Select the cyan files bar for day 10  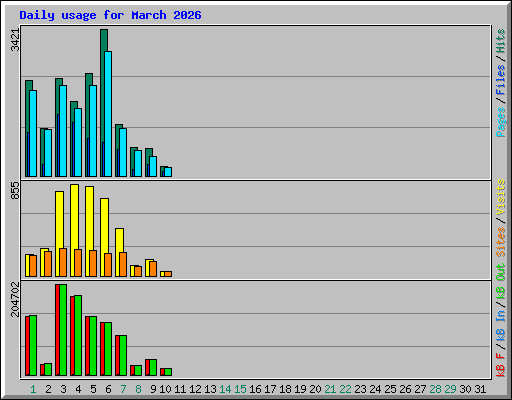(x=168, y=172)
